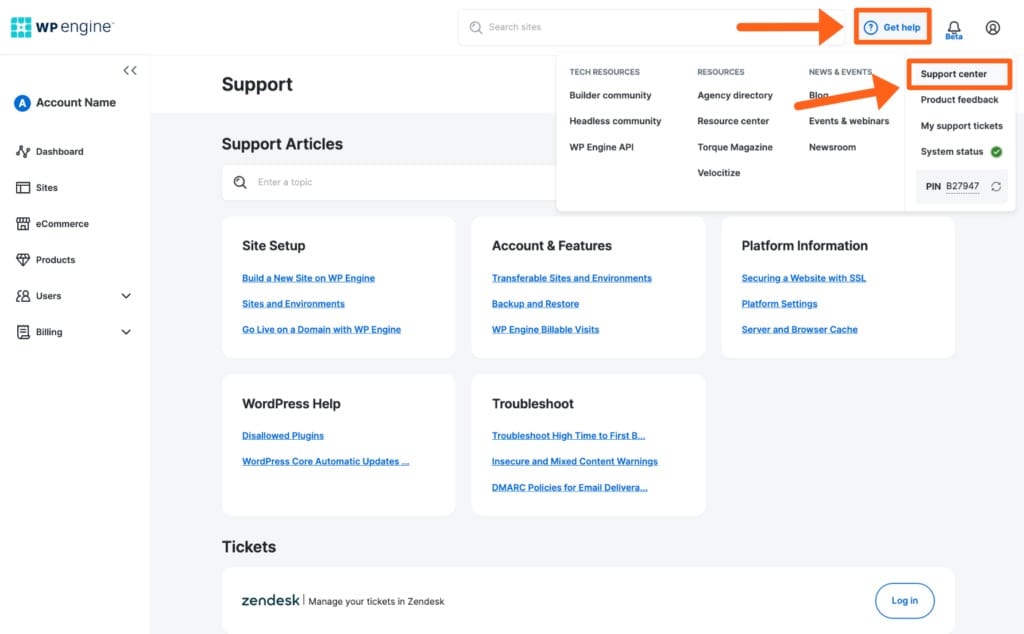Image resolution: width=1024 pixels, height=634 pixels.
Task: Collapse the left sidebar
Action: [129, 70]
